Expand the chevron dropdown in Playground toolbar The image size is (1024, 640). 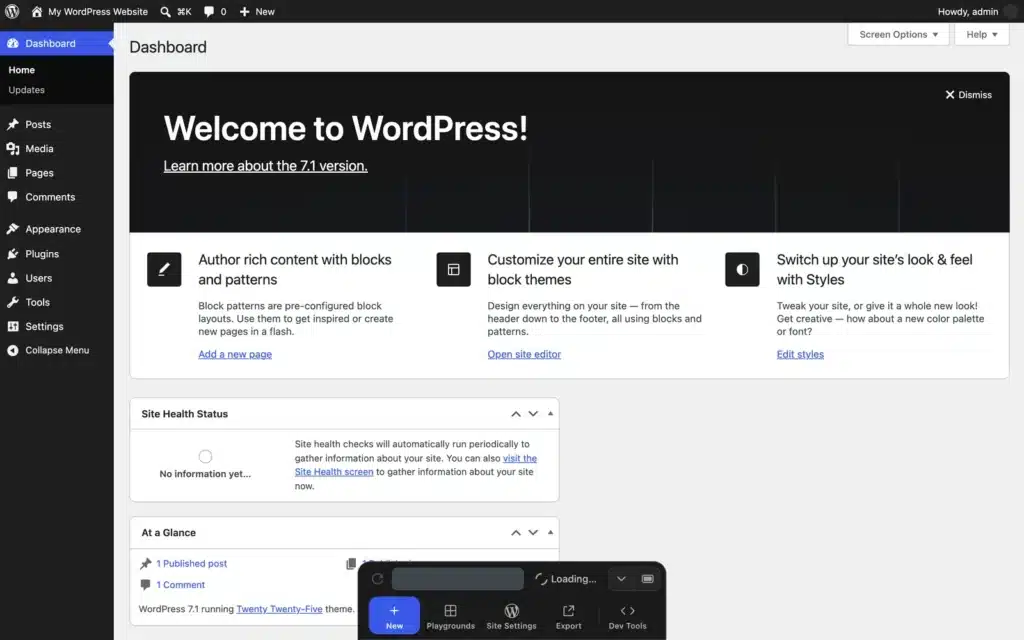pos(621,579)
